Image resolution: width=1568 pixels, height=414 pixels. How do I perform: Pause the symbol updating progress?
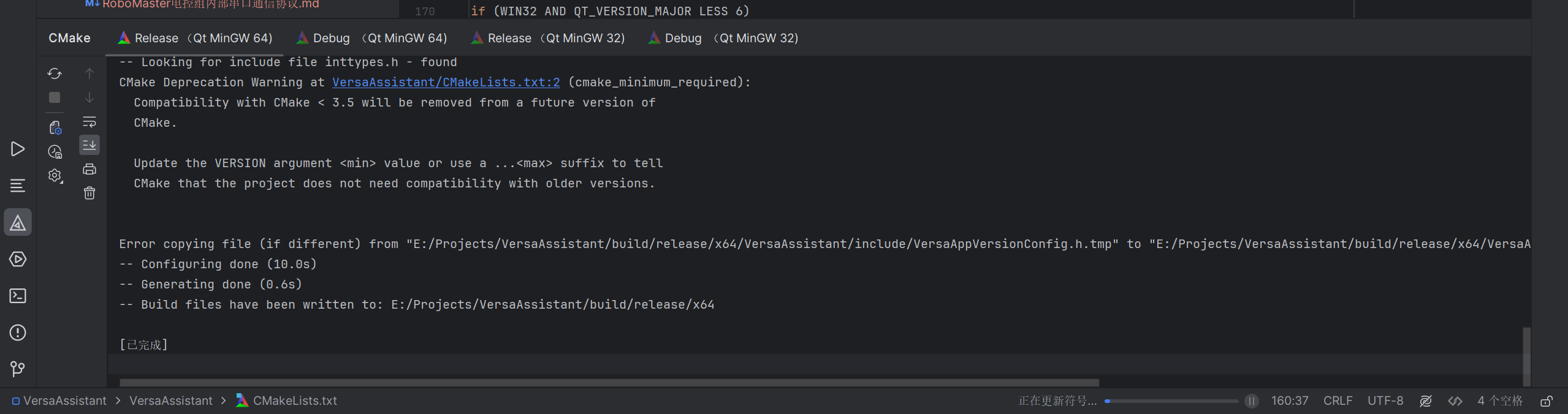pyautogui.click(x=1252, y=401)
